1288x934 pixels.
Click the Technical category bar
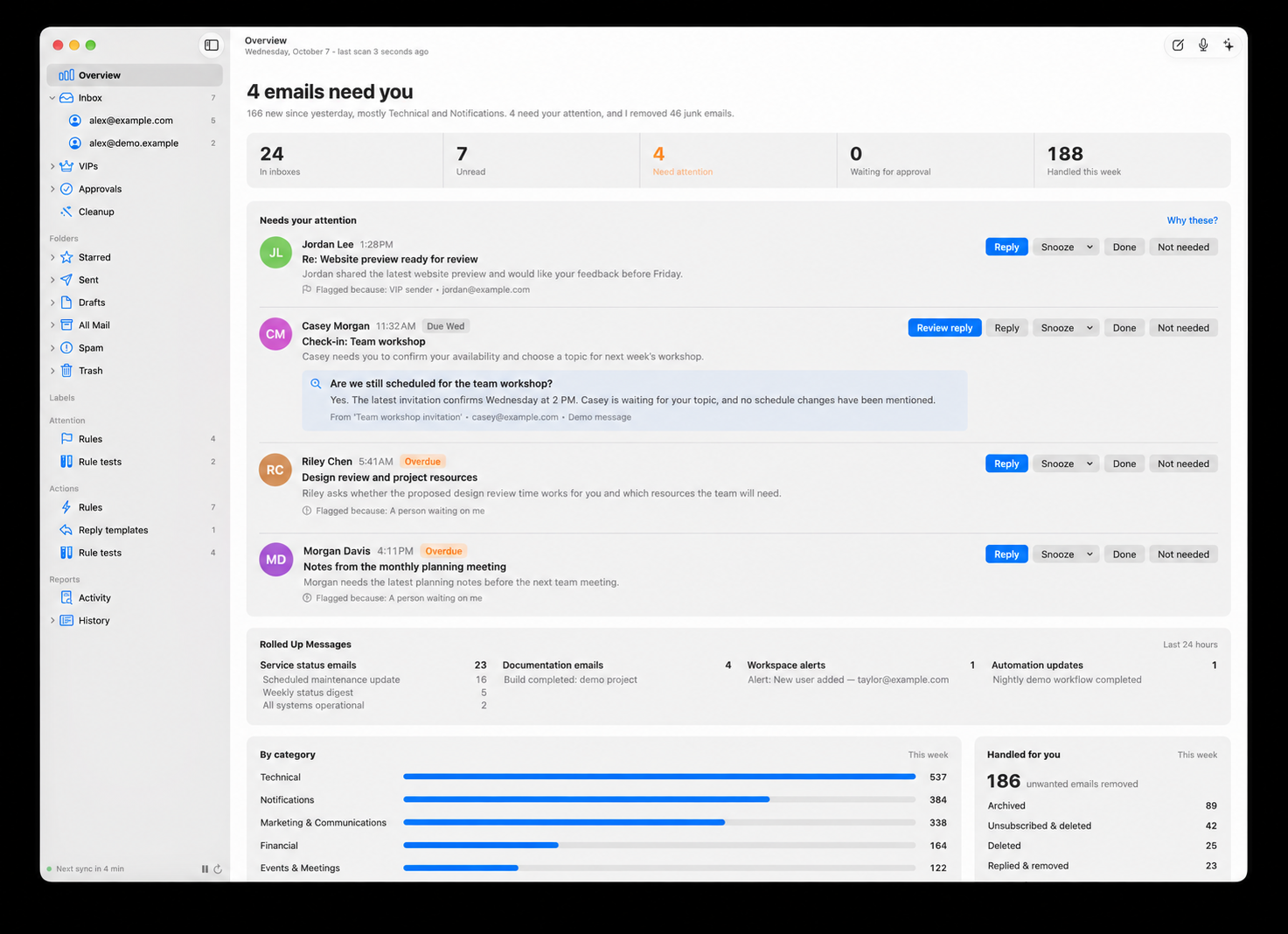tap(659, 777)
